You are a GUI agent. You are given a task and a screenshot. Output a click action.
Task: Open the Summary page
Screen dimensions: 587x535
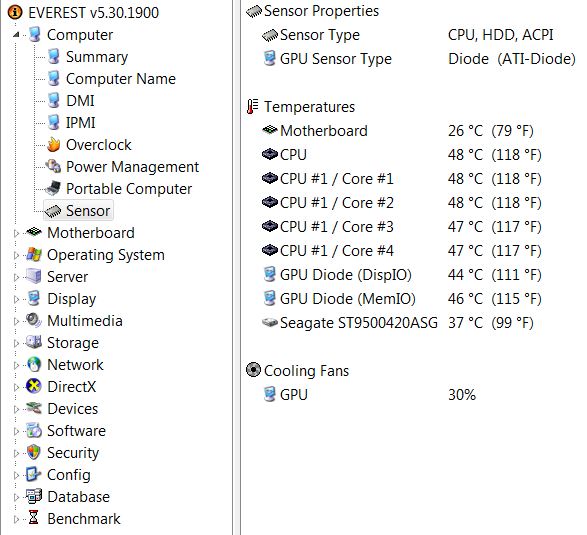pos(97,57)
